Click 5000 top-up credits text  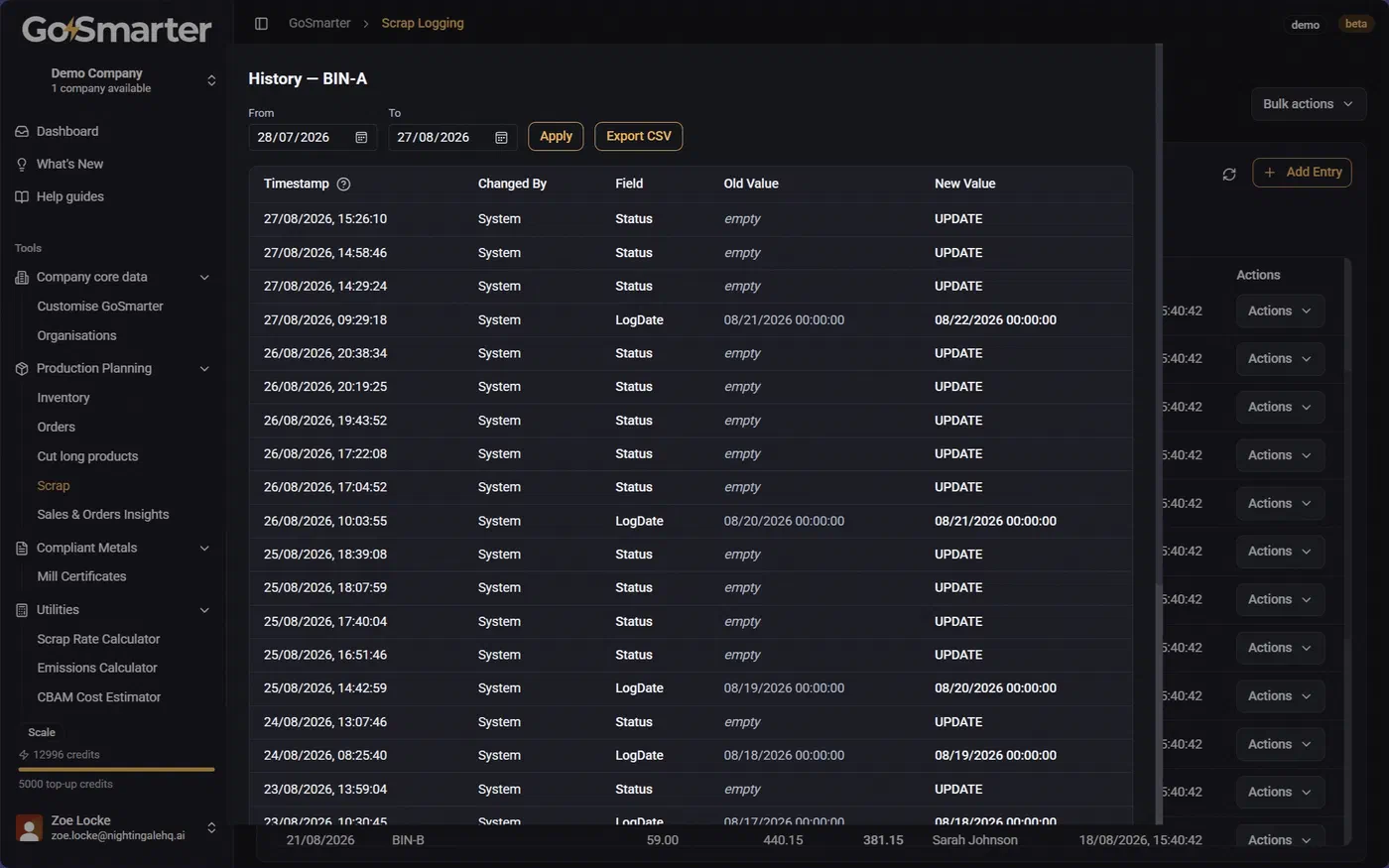(x=65, y=784)
